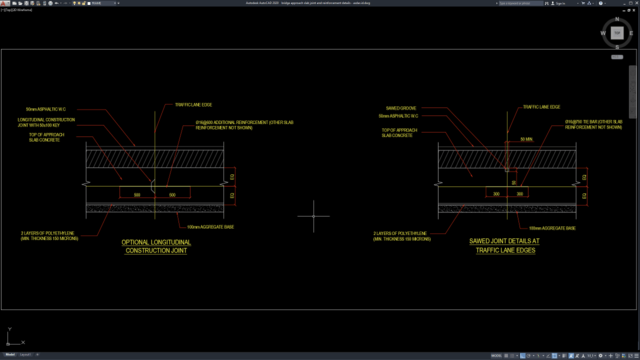Click the annotation auto-scale icon
Image resolution: width=640 pixels, height=360 pixels.
click(x=577, y=356)
